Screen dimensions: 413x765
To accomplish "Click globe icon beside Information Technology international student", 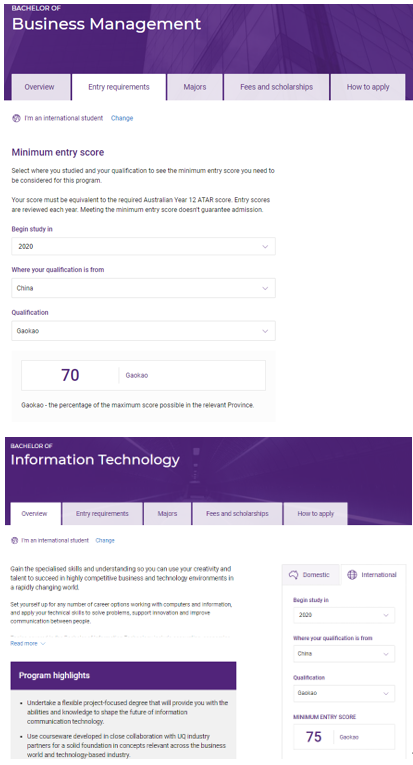I will tap(14, 541).
